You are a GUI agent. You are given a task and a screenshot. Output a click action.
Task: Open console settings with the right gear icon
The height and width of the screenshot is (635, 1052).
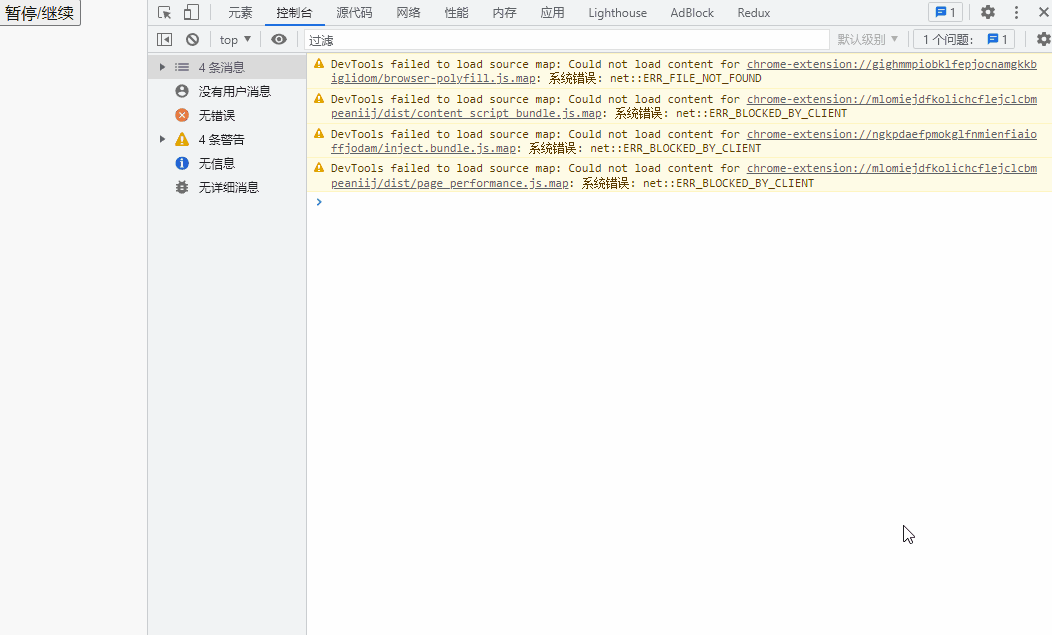coord(1043,38)
